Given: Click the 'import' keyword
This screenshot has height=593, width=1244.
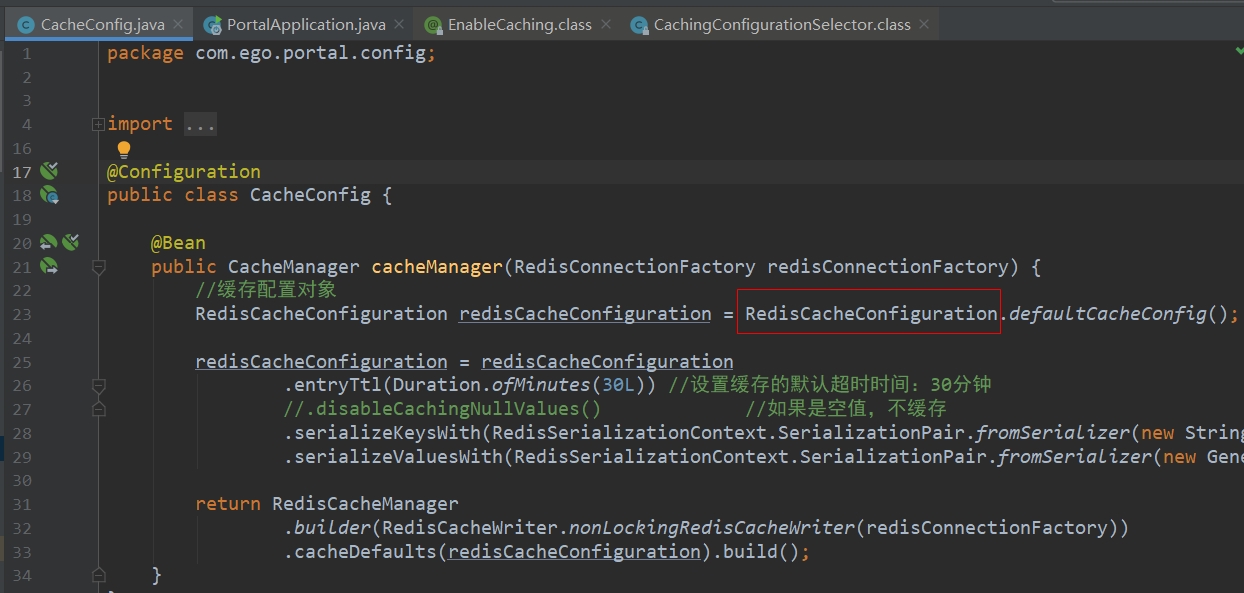Looking at the screenshot, I should click(x=140, y=124).
